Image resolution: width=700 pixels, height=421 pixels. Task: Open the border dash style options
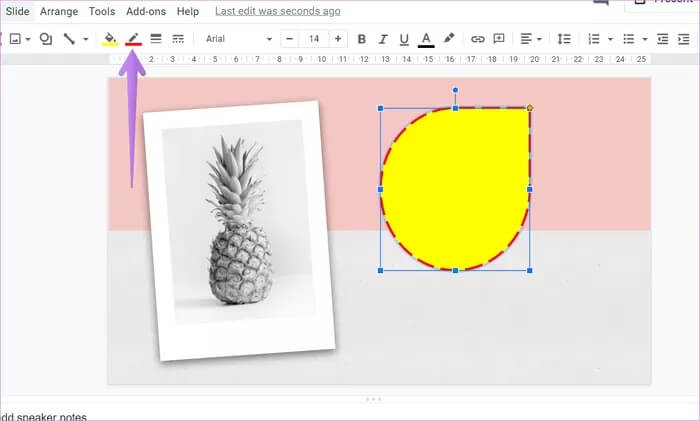point(178,39)
